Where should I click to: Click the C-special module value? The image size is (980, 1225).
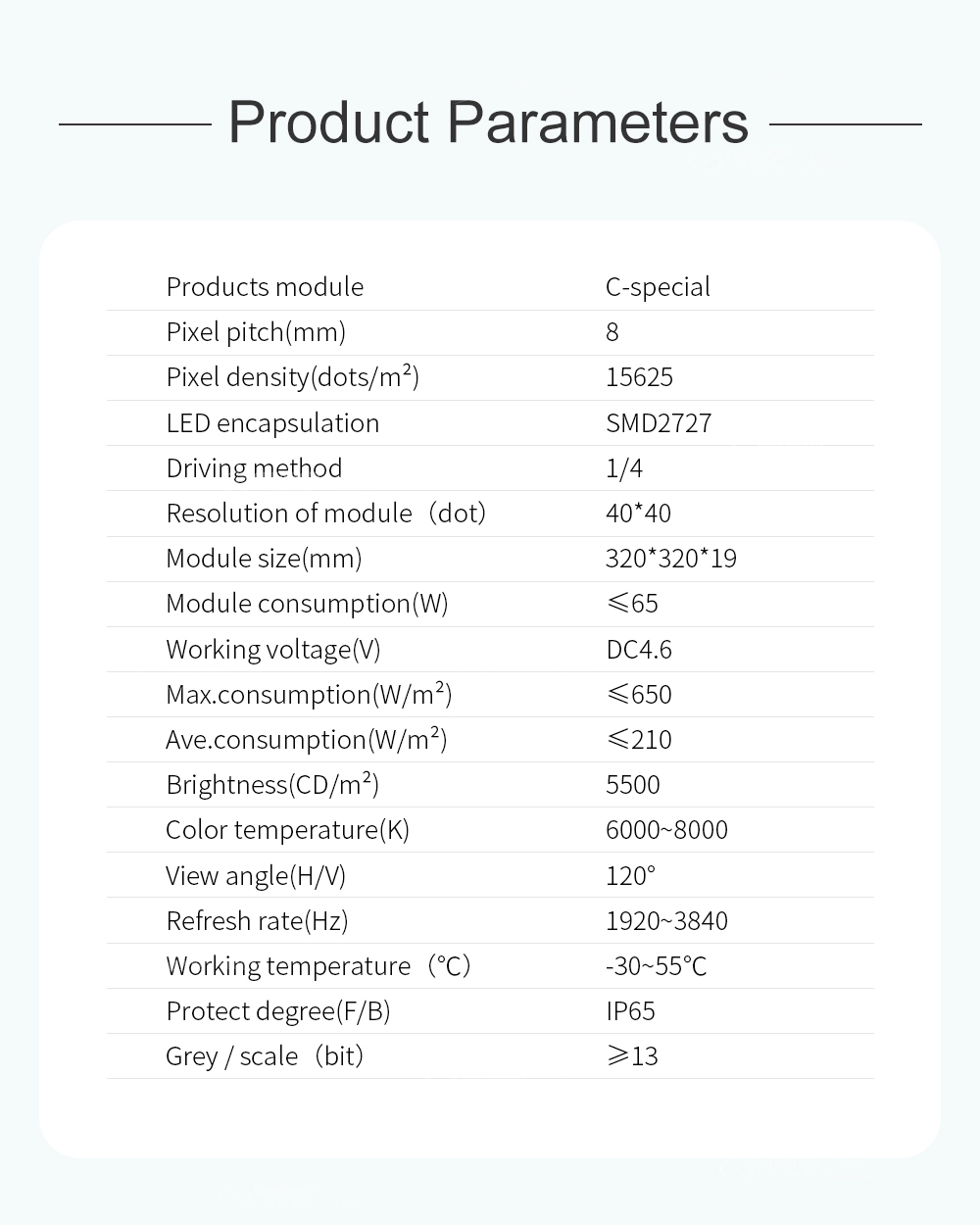(658, 287)
